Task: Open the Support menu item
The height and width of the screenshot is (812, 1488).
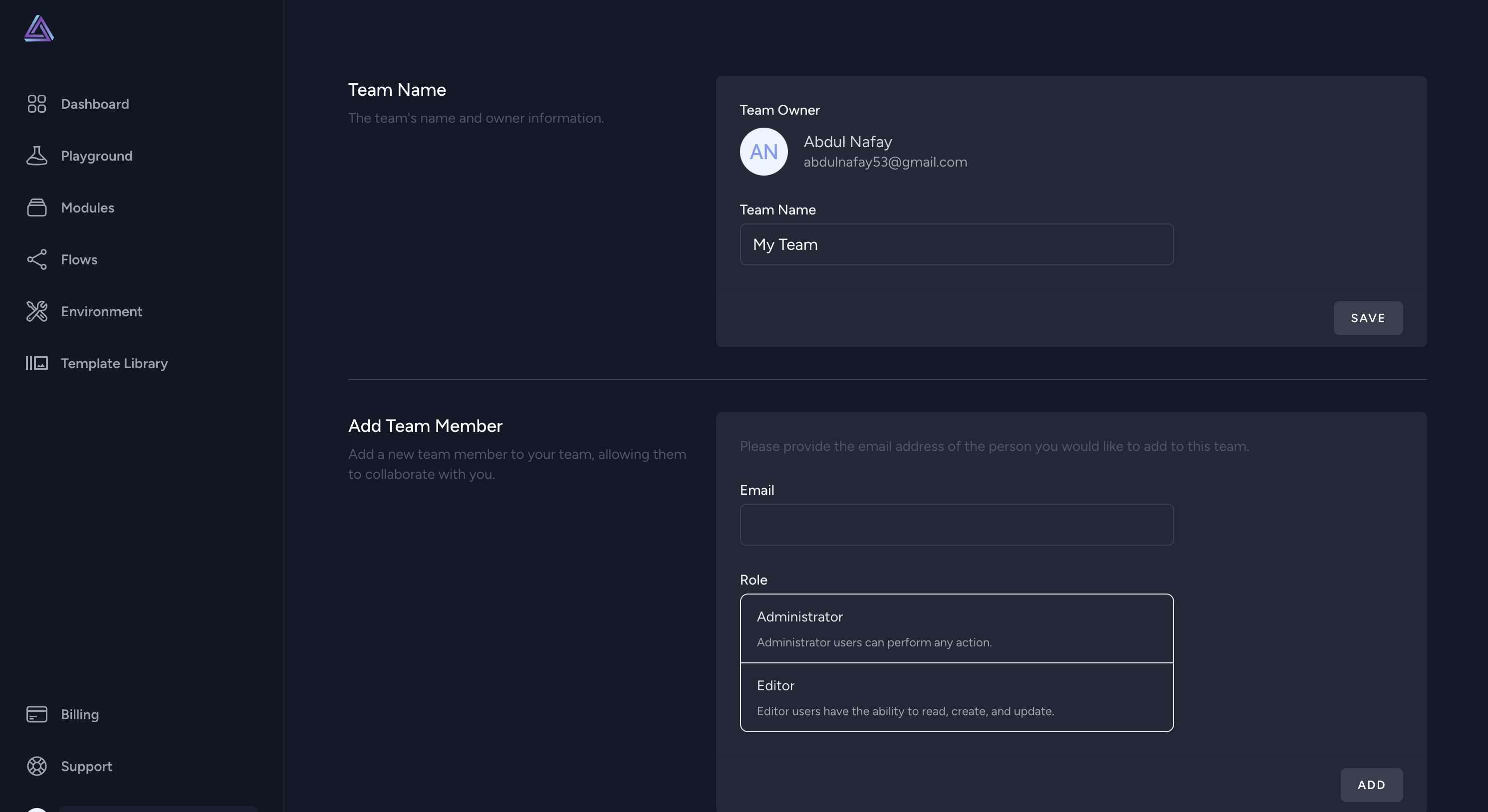Action: pyautogui.click(x=86, y=767)
